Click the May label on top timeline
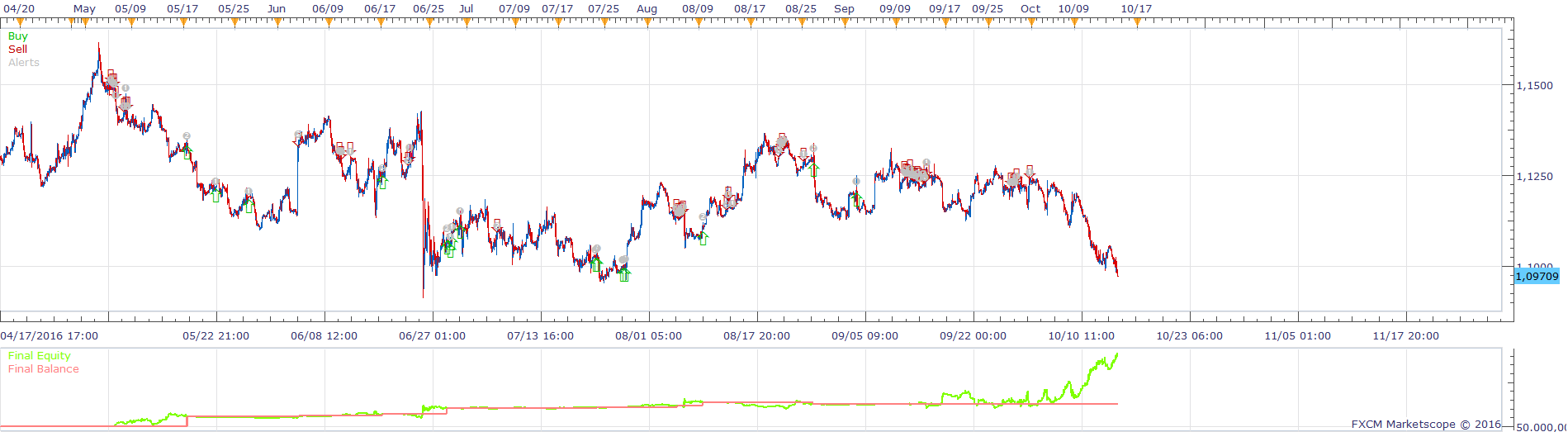This screenshot has width=1568, height=432. (x=84, y=8)
